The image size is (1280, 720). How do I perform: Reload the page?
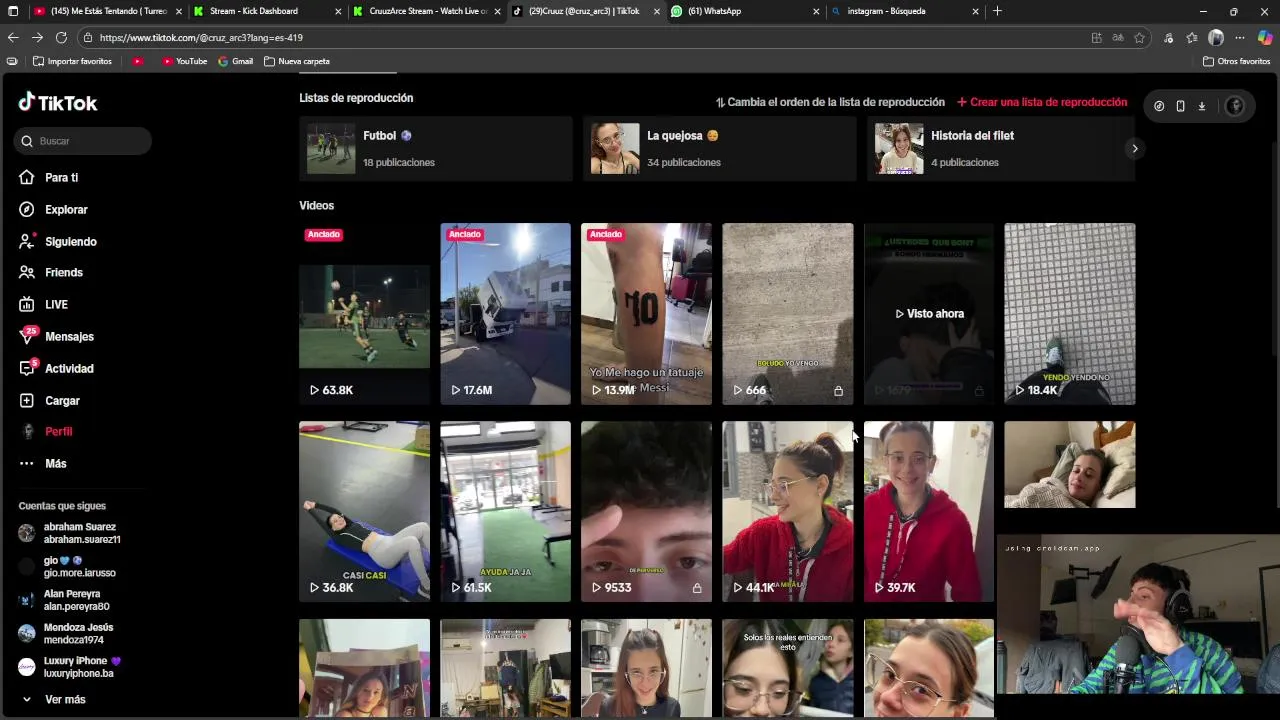(x=61, y=37)
